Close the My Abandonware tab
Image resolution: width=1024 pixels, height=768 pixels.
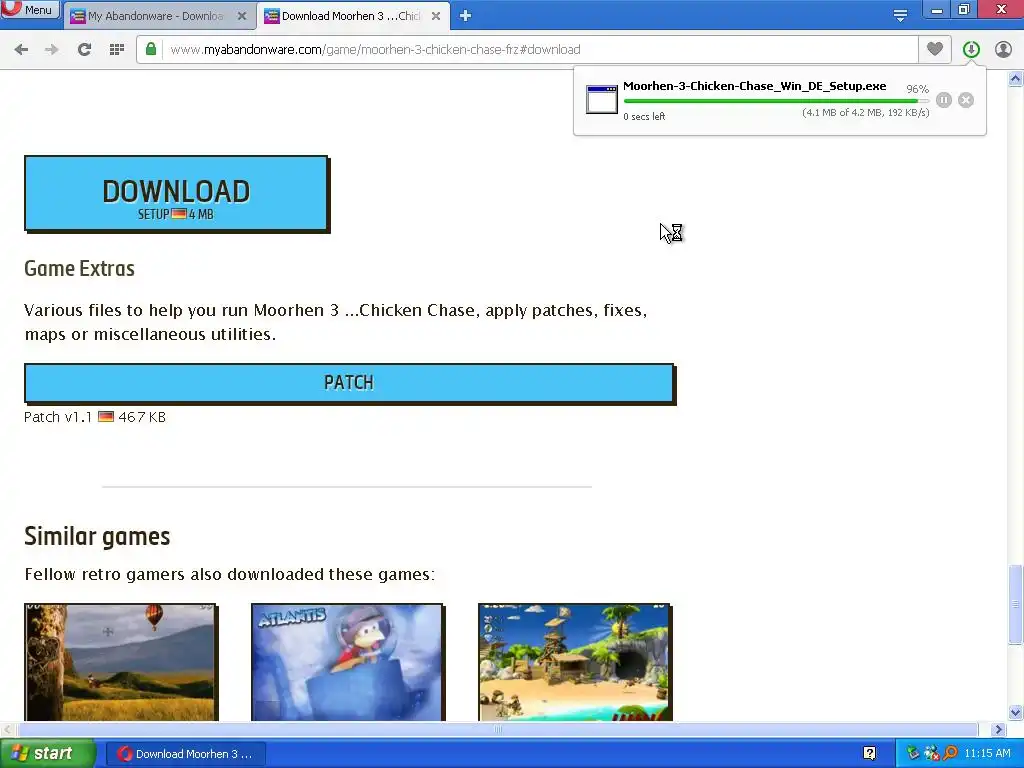[242, 16]
